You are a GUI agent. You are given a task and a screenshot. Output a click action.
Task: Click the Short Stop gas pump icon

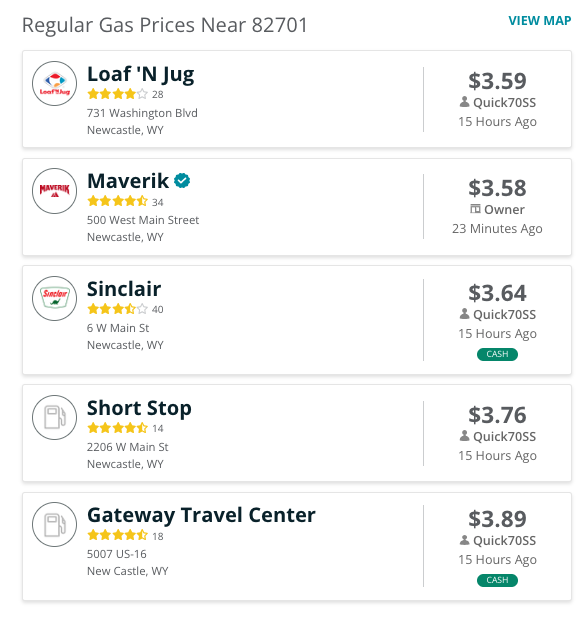pyautogui.click(x=54, y=417)
